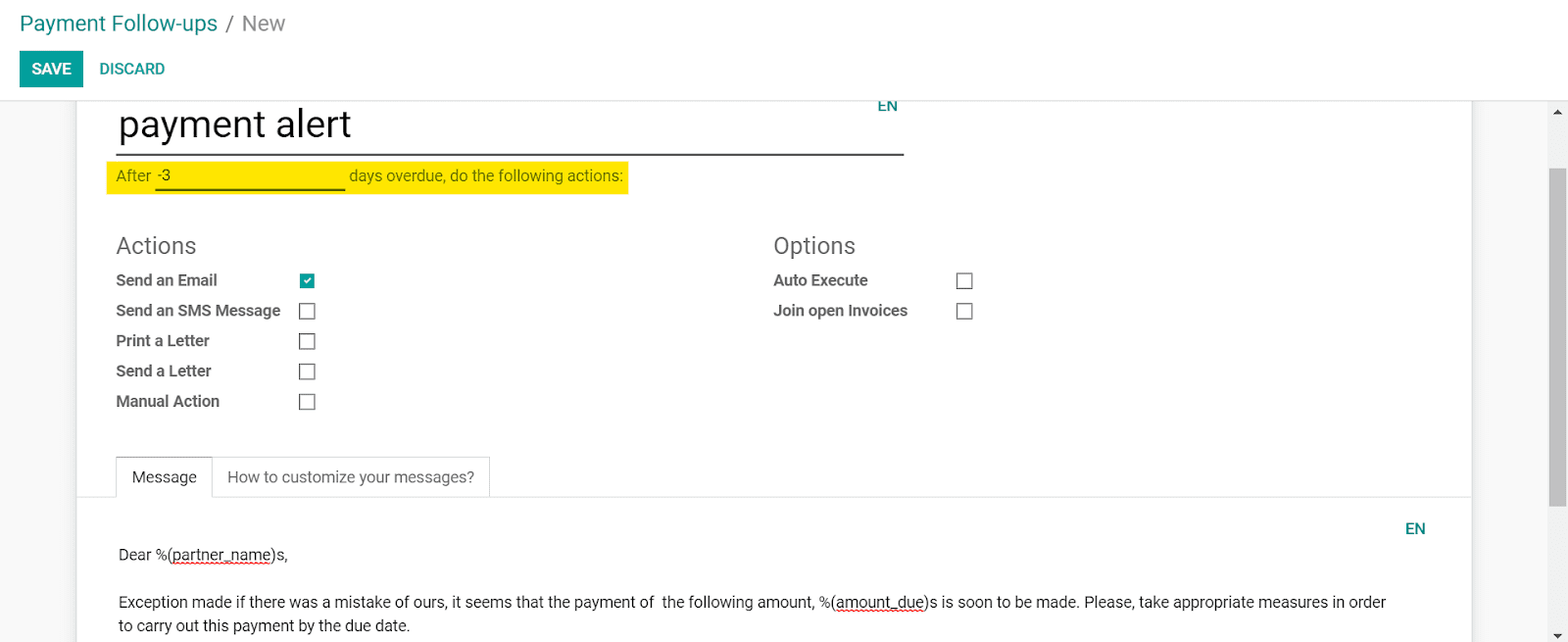Viewport: 1568px width, 642px height.
Task: Click the 'Options' section heading
Action: (x=814, y=246)
